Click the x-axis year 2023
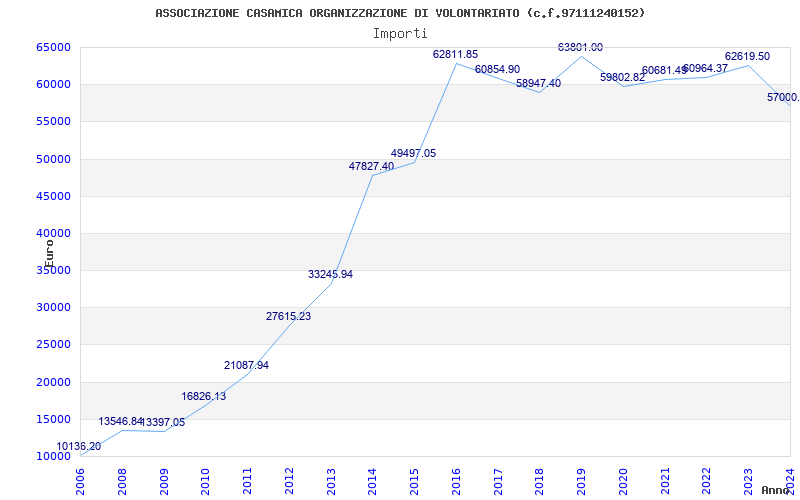The image size is (800, 500). point(748,481)
